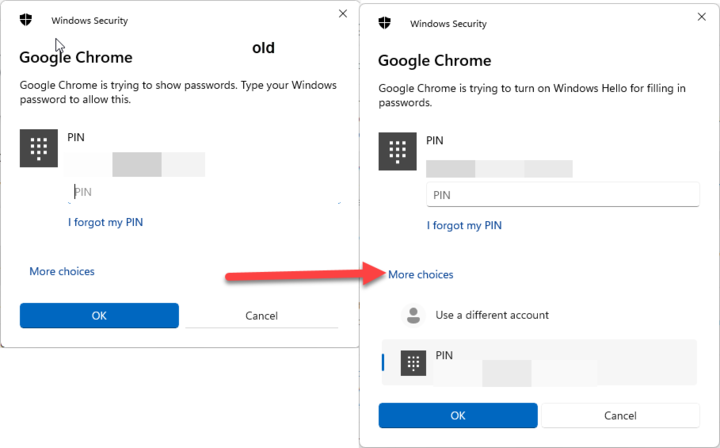
Task: Collapse More choices in the right dialog
Action: (421, 274)
